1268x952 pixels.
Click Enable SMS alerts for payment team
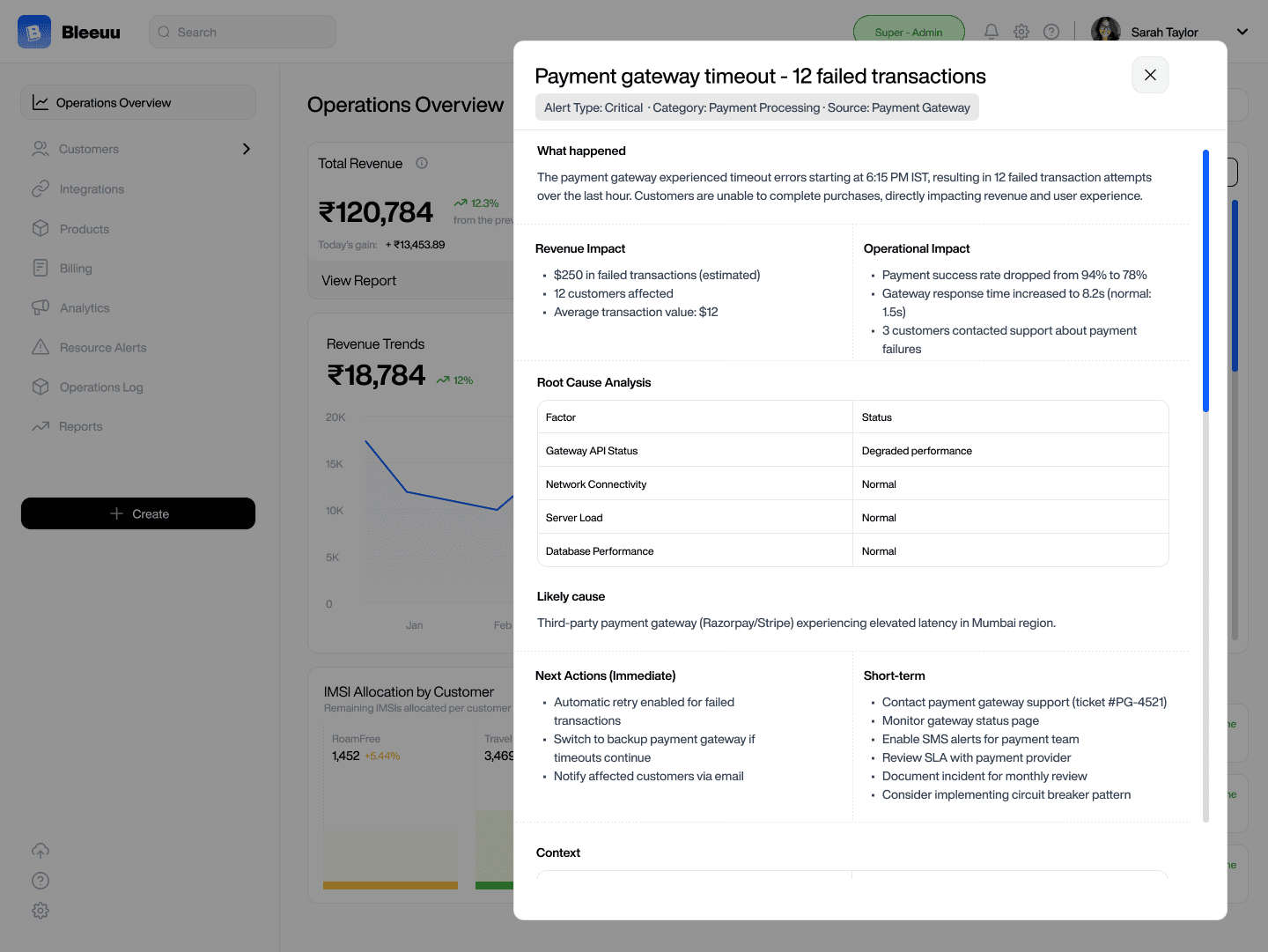980,739
